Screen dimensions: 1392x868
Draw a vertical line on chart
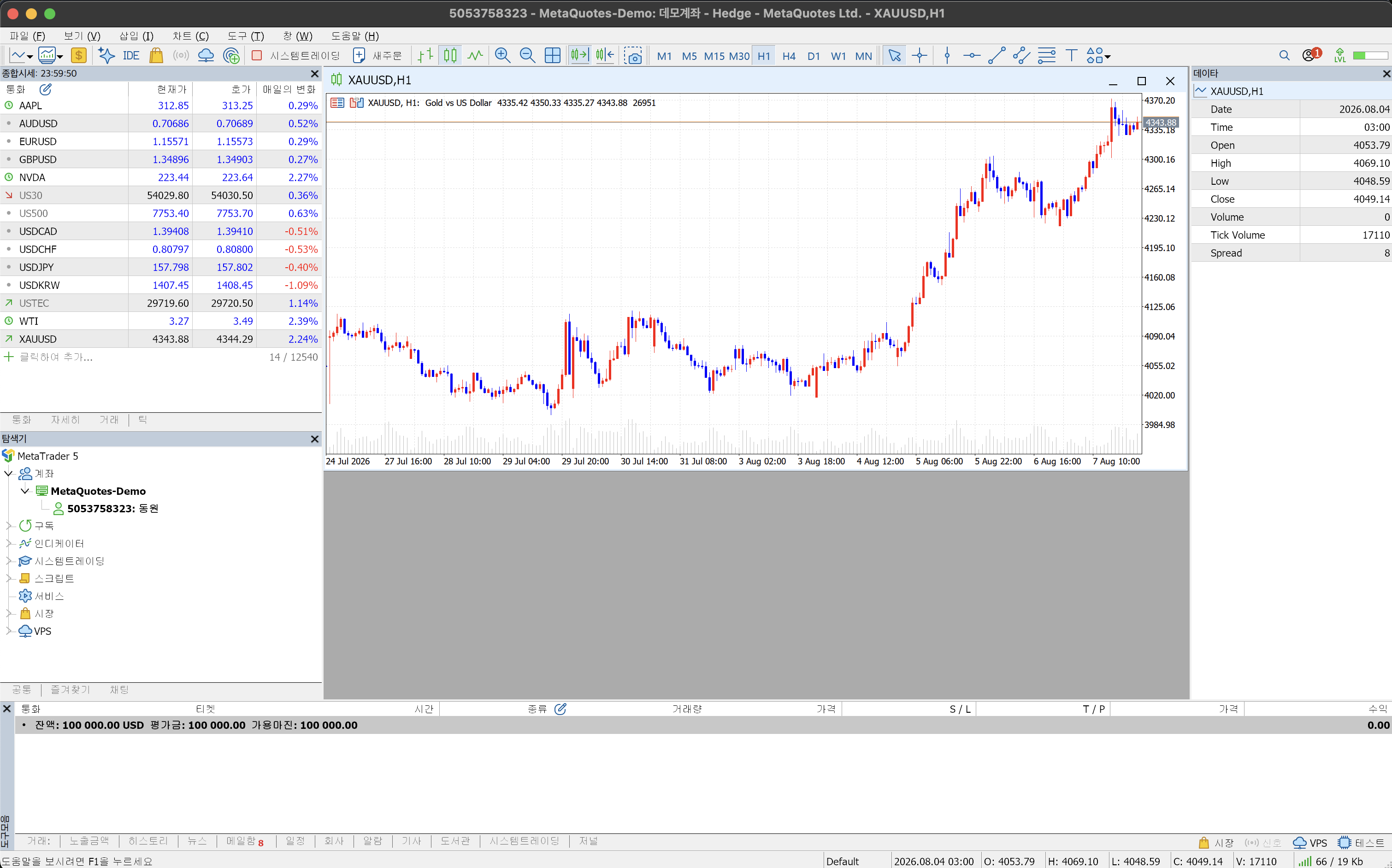pos(948,56)
